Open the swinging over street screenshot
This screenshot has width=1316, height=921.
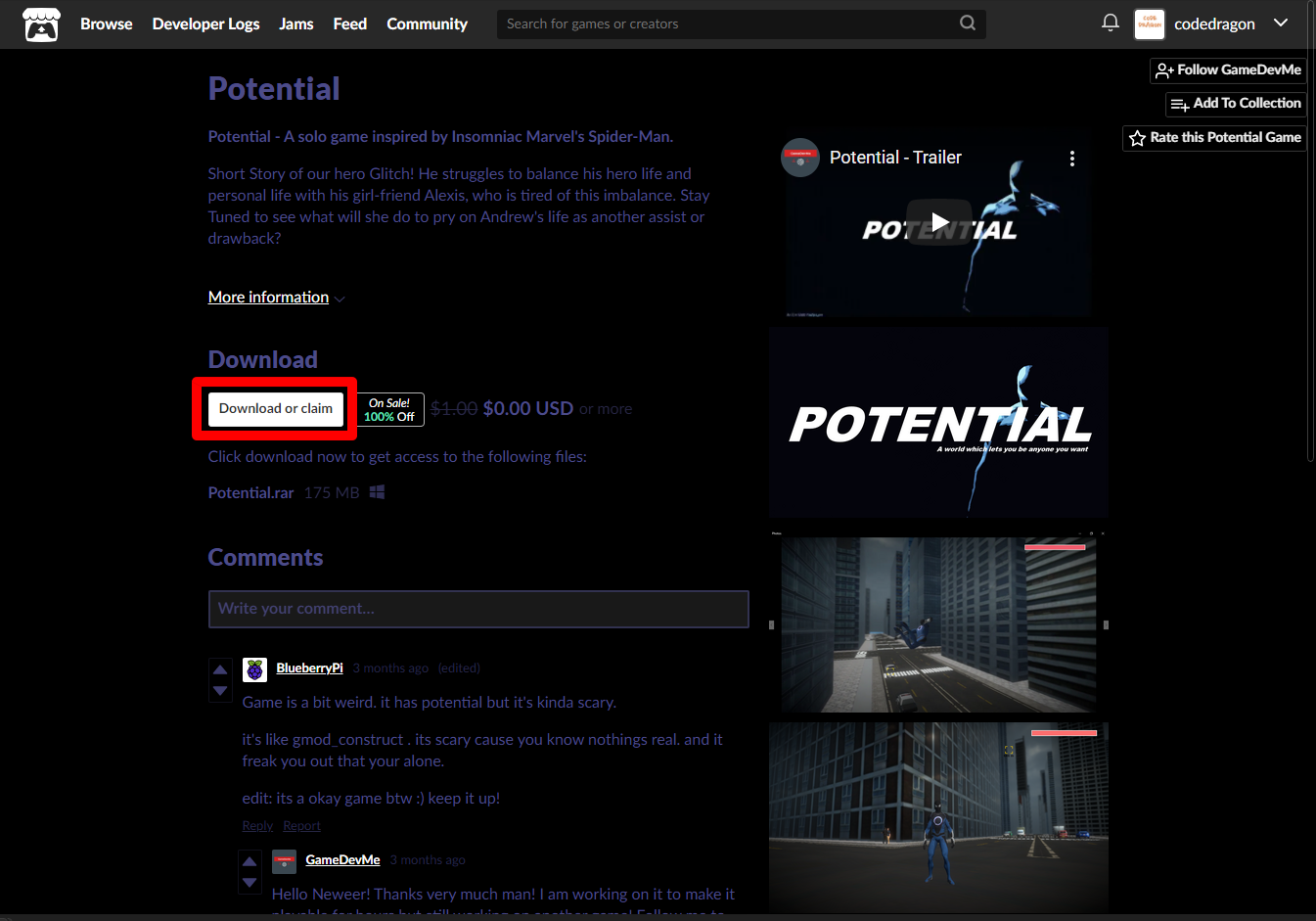tap(938, 621)
